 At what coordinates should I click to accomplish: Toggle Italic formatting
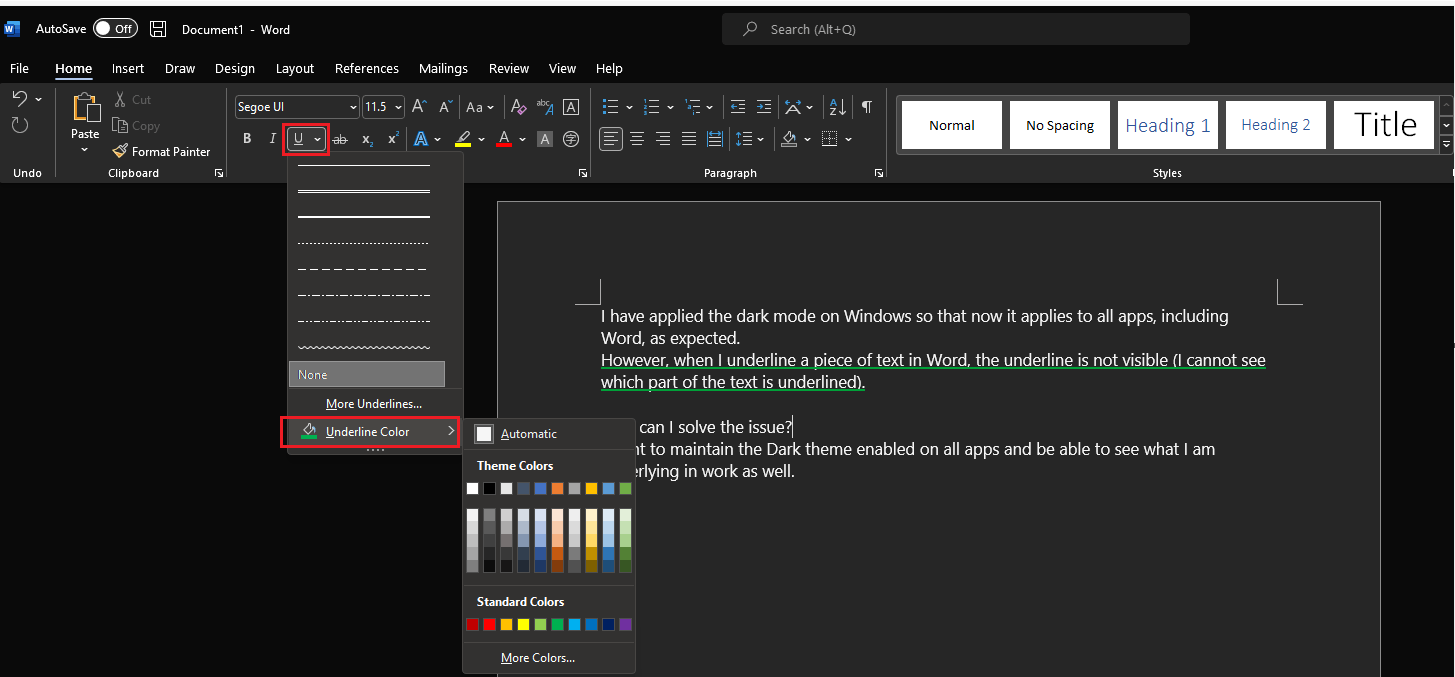pyautogui.click(x=272, y=139)
